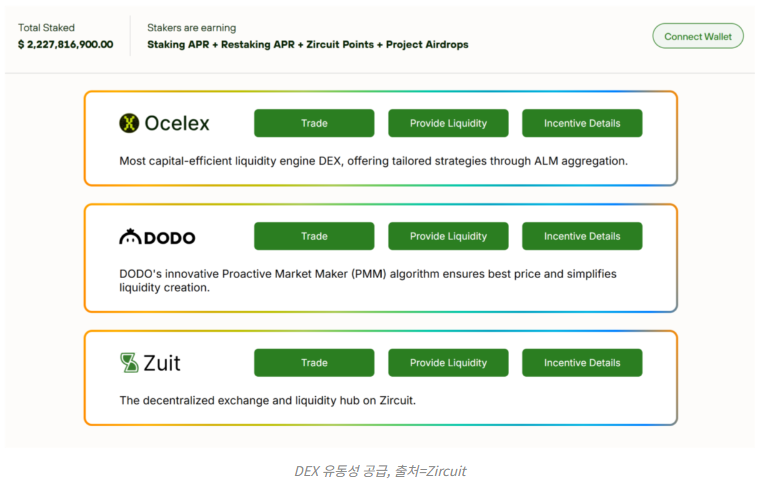Click the Ocelex logo icon

pyautogui.click(x=128, y=124)
